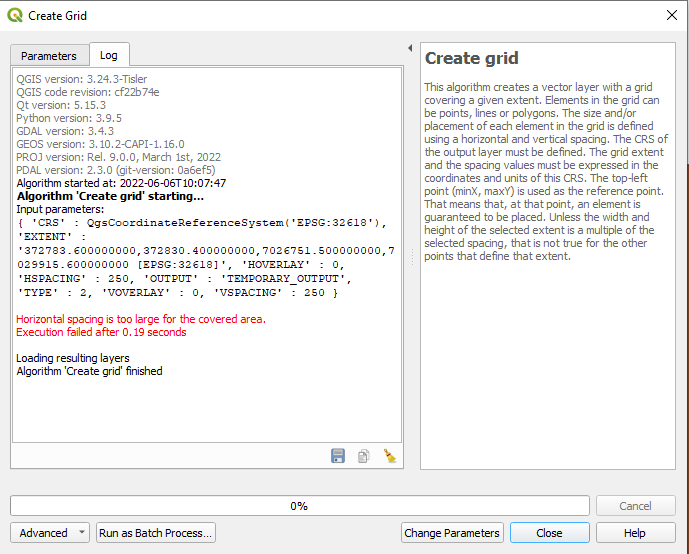Click 'Qt version: 5.15.3' line
This screenshot has width=689, height=554.
pyautogui.click(x=61, y=105)
